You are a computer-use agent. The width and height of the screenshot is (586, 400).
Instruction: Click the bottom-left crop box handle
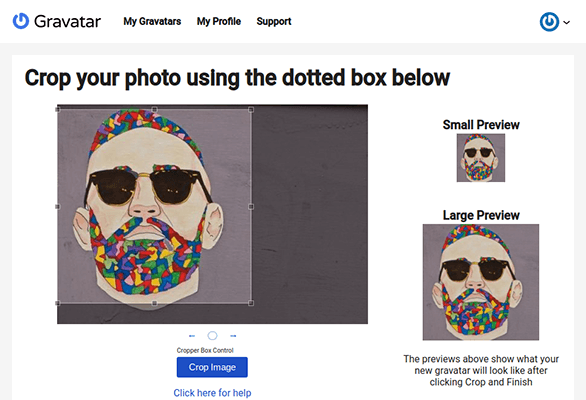pyautogui.click(x=58, y=303)
